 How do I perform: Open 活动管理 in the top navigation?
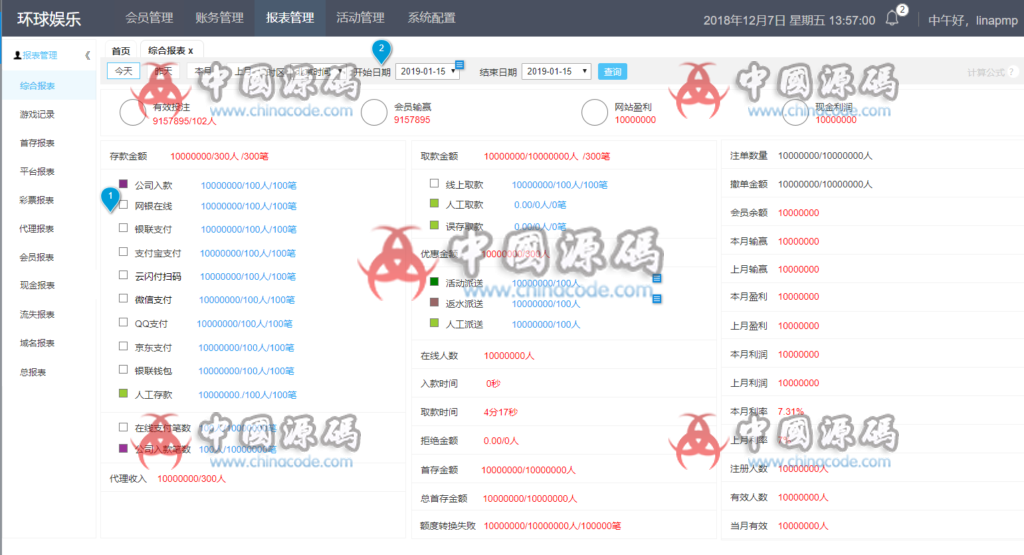[x=360, y=18]
